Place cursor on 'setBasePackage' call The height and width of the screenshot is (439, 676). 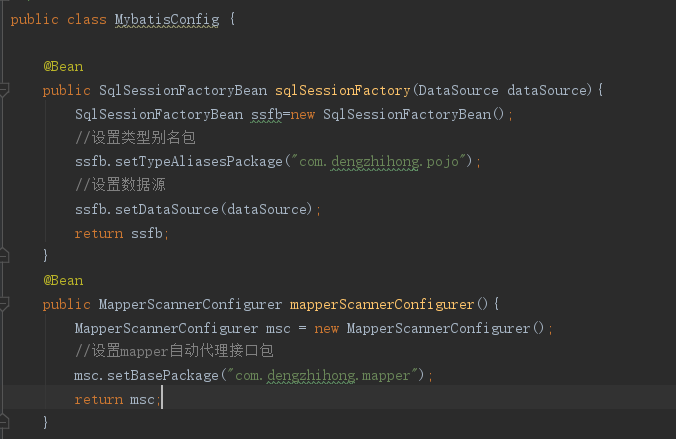click(x=163, y=376)
